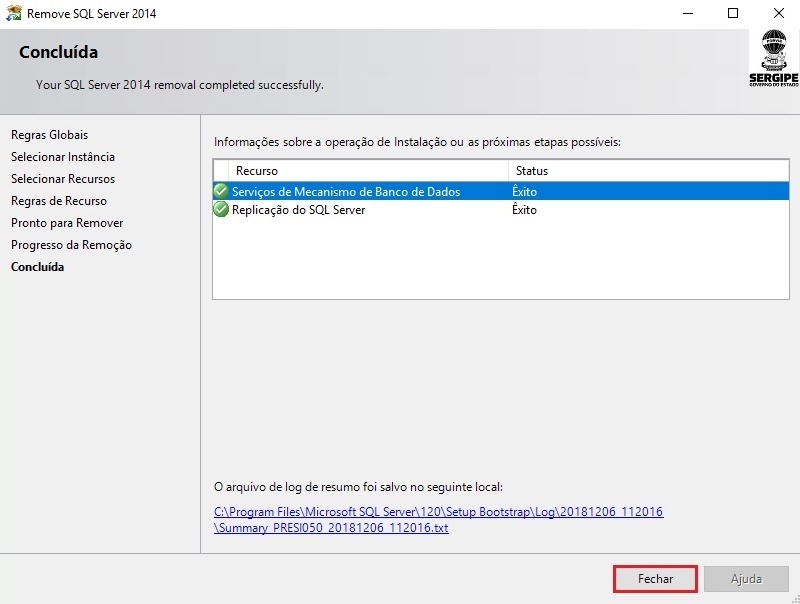
Task: Select the Regras Globais step
Action: click(x=49, y=135)
